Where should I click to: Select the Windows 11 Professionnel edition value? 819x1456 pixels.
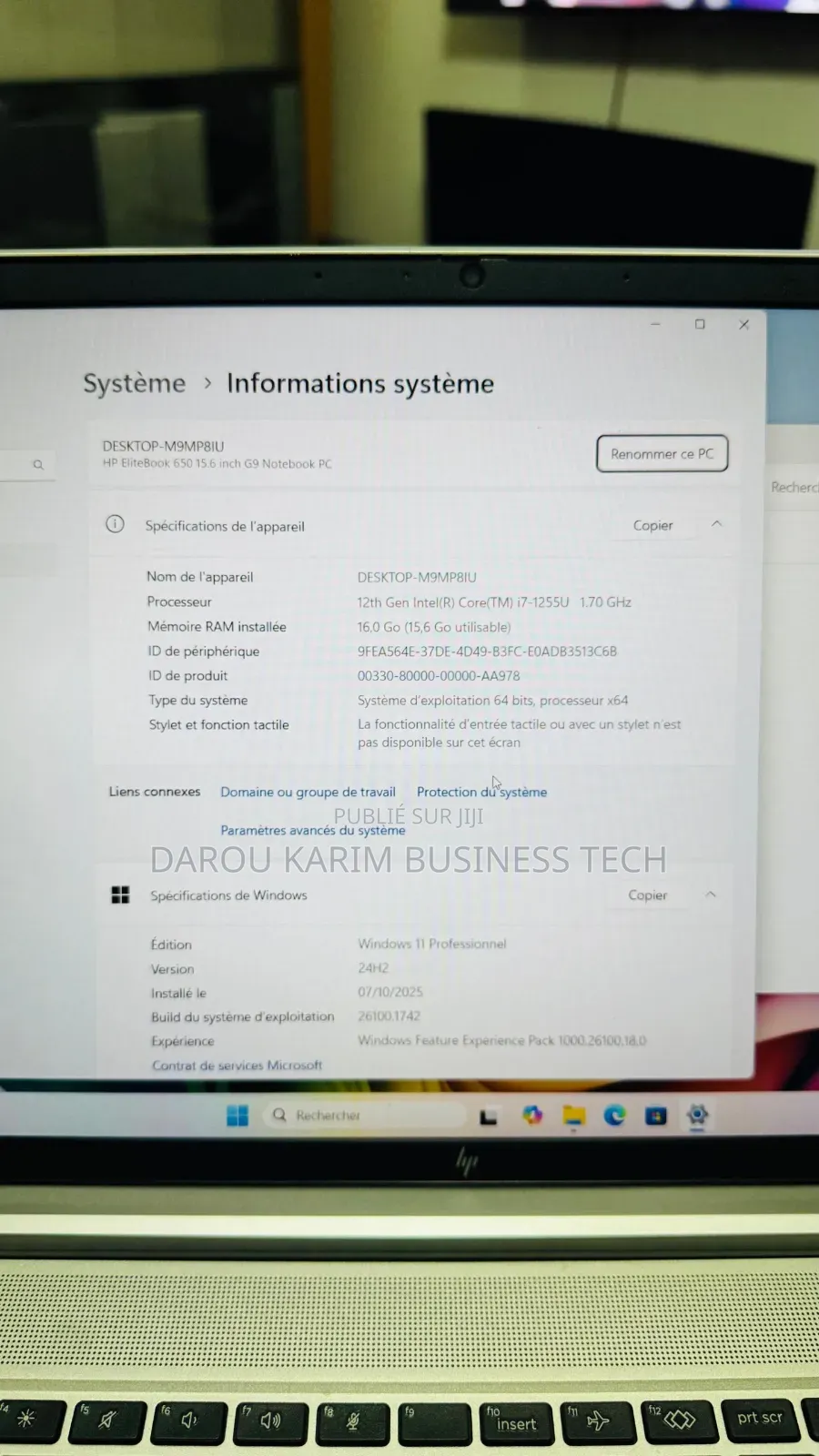tap(432, 944)
